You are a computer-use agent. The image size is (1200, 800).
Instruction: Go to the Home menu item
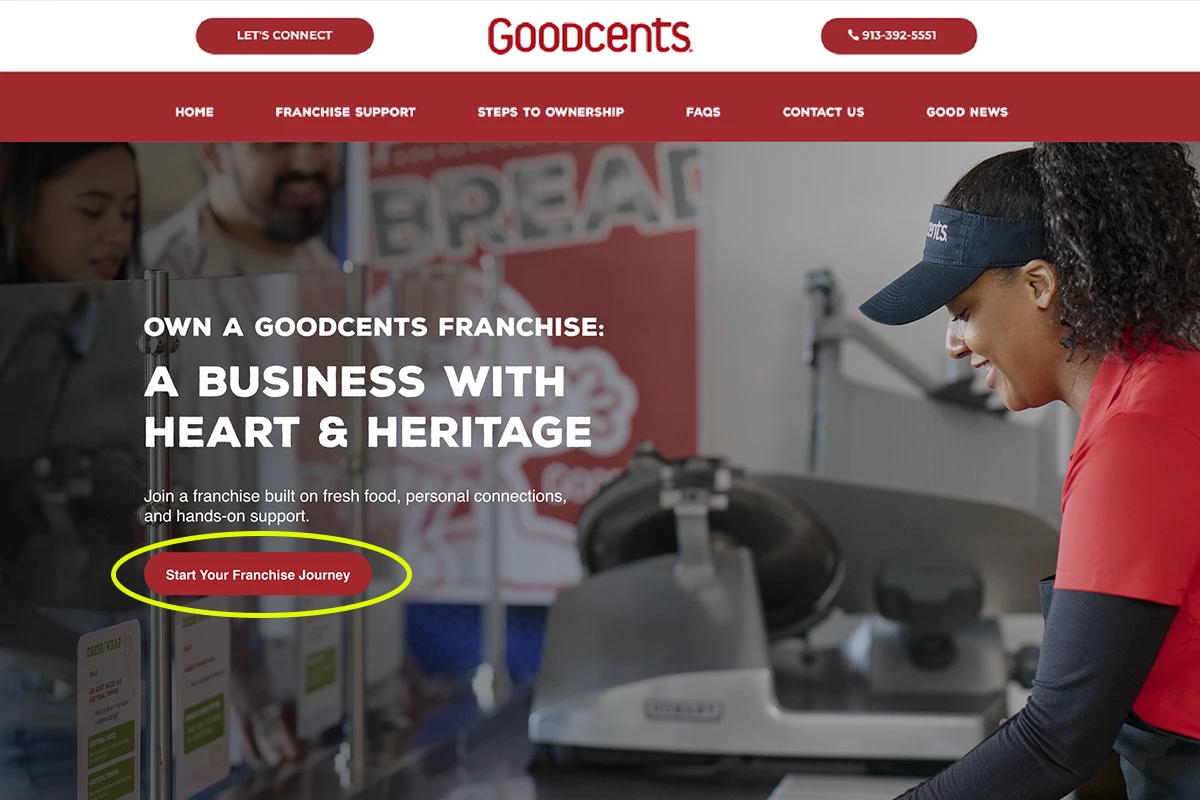pos(194,112)
